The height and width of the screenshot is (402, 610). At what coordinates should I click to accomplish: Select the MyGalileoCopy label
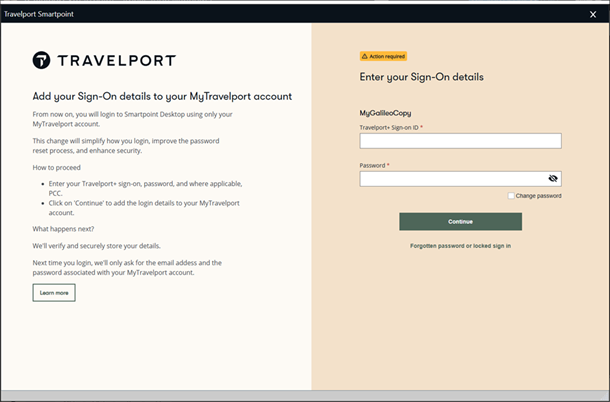(385, 113)
